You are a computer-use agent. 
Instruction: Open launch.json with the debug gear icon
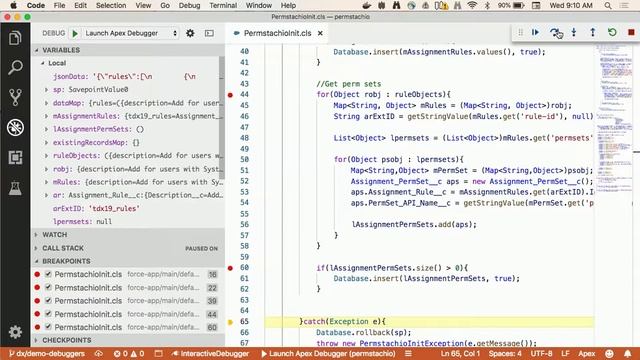190,33
